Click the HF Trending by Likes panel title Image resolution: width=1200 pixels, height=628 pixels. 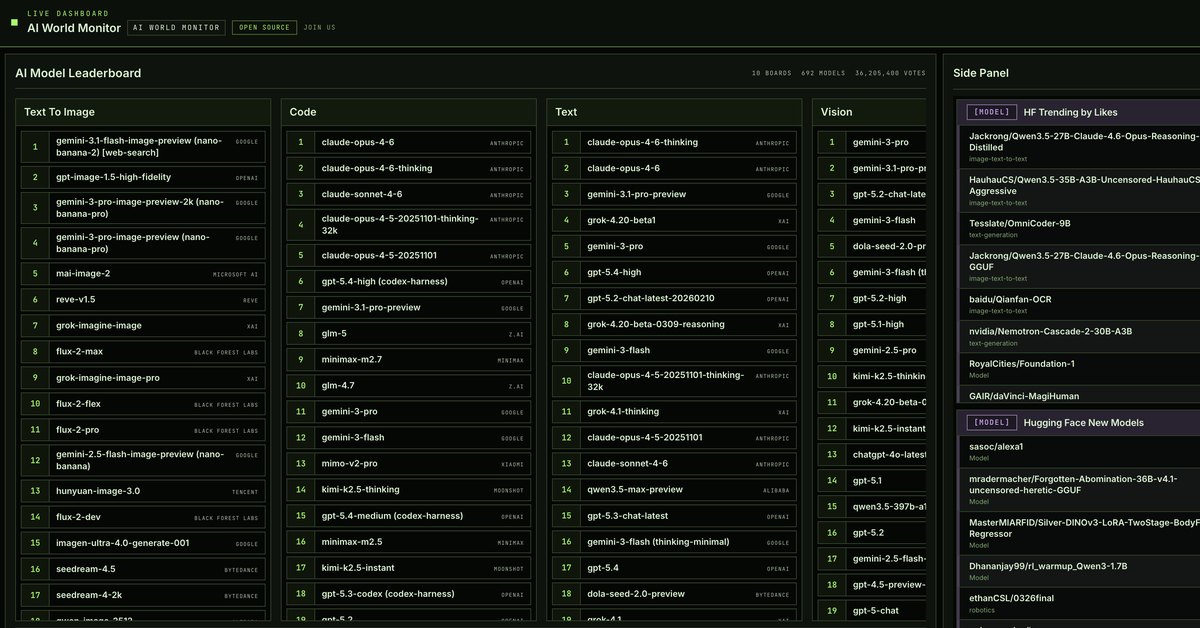point(1072,113)
